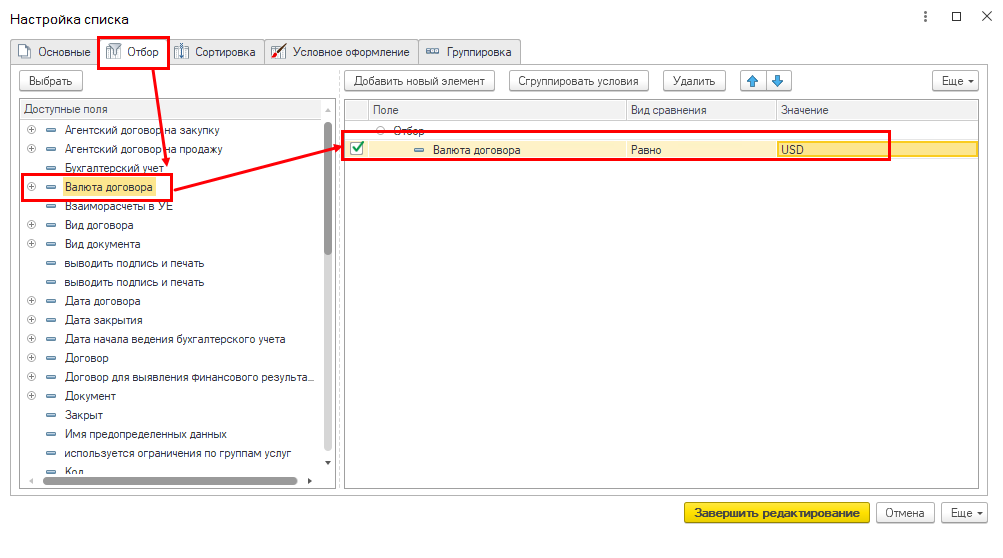The height and width of the screenshot is (558, 1003).
Task: Switch to the Отбор tab
Action: tap(133, 52)
